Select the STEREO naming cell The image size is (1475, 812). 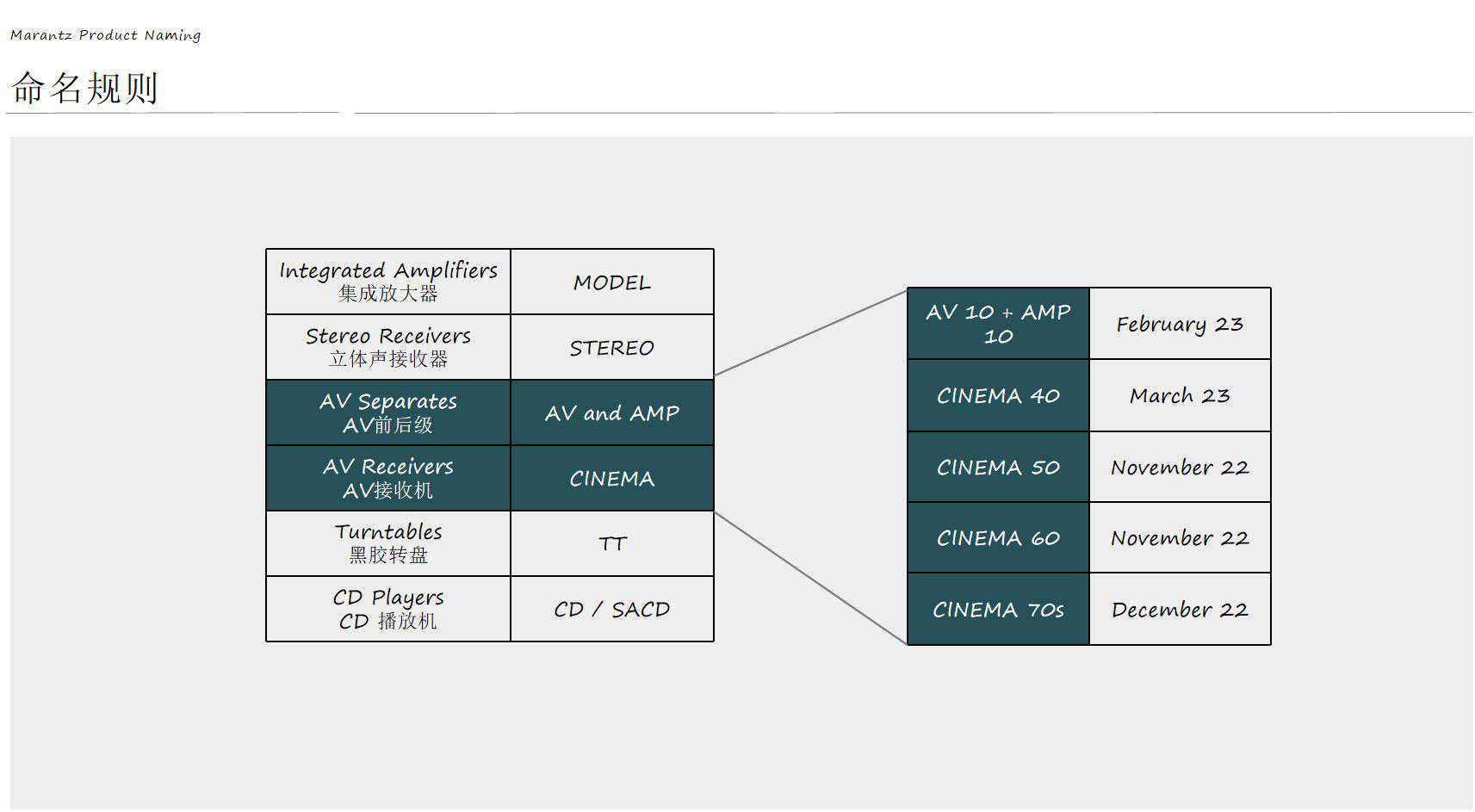pos(611,348)
